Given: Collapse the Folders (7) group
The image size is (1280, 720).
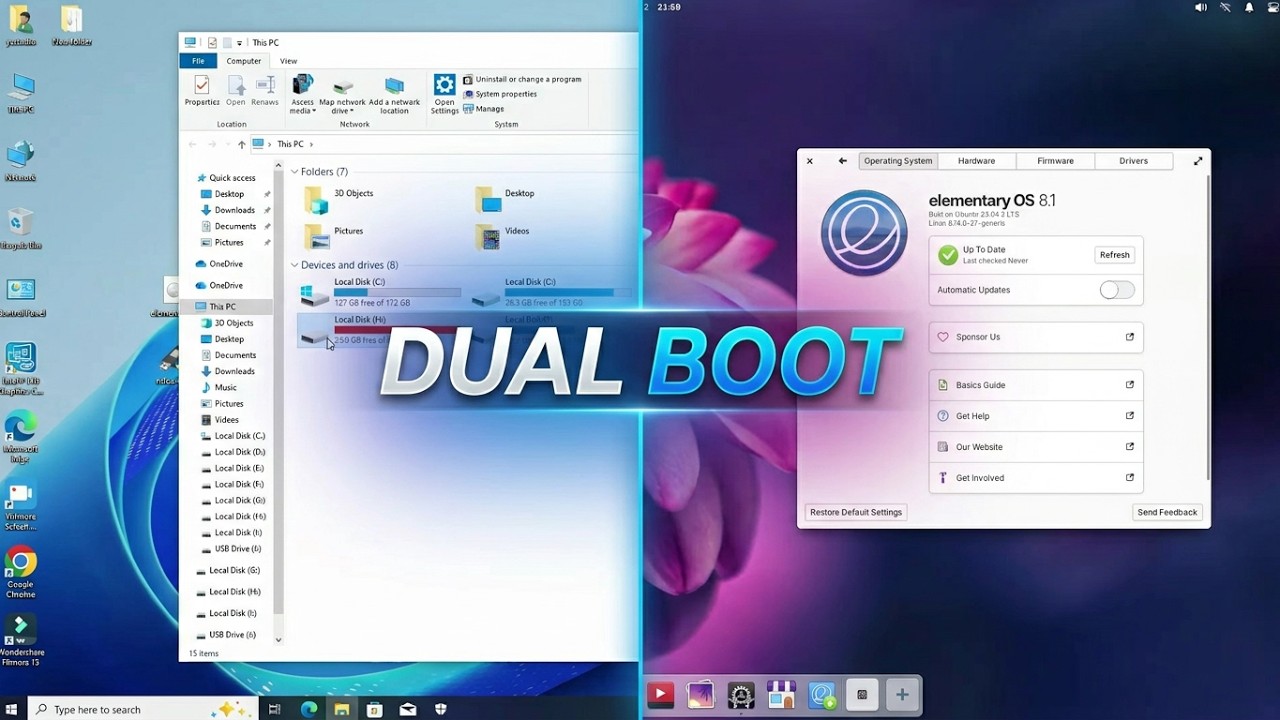Looking at the screenshot, I should click(295, 172).
